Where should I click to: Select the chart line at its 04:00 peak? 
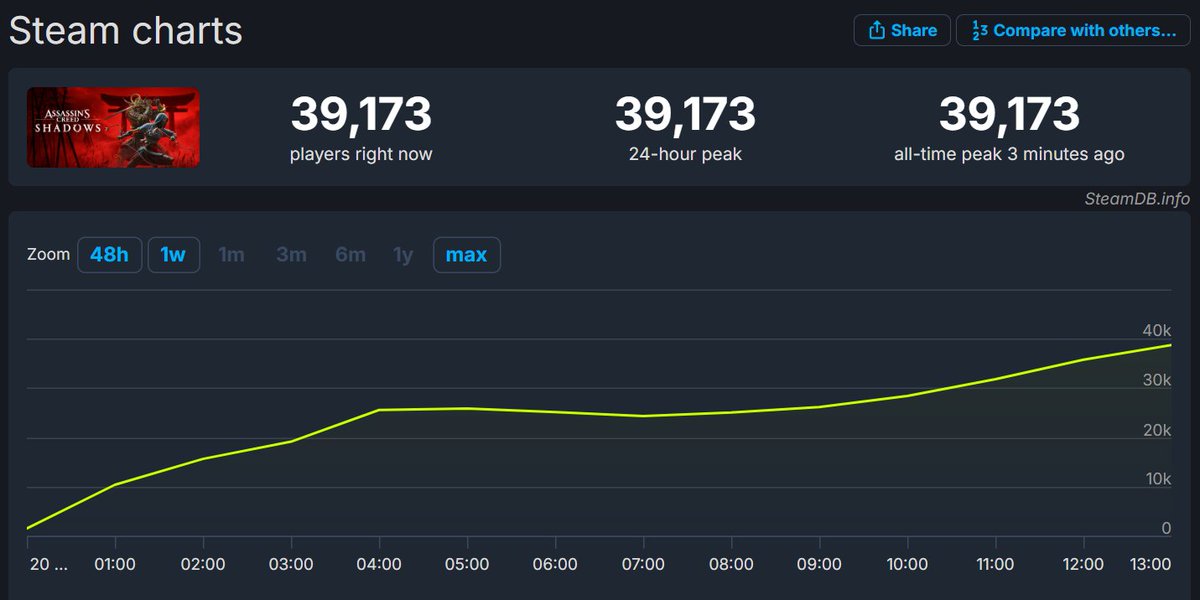[x=379, y=410]
